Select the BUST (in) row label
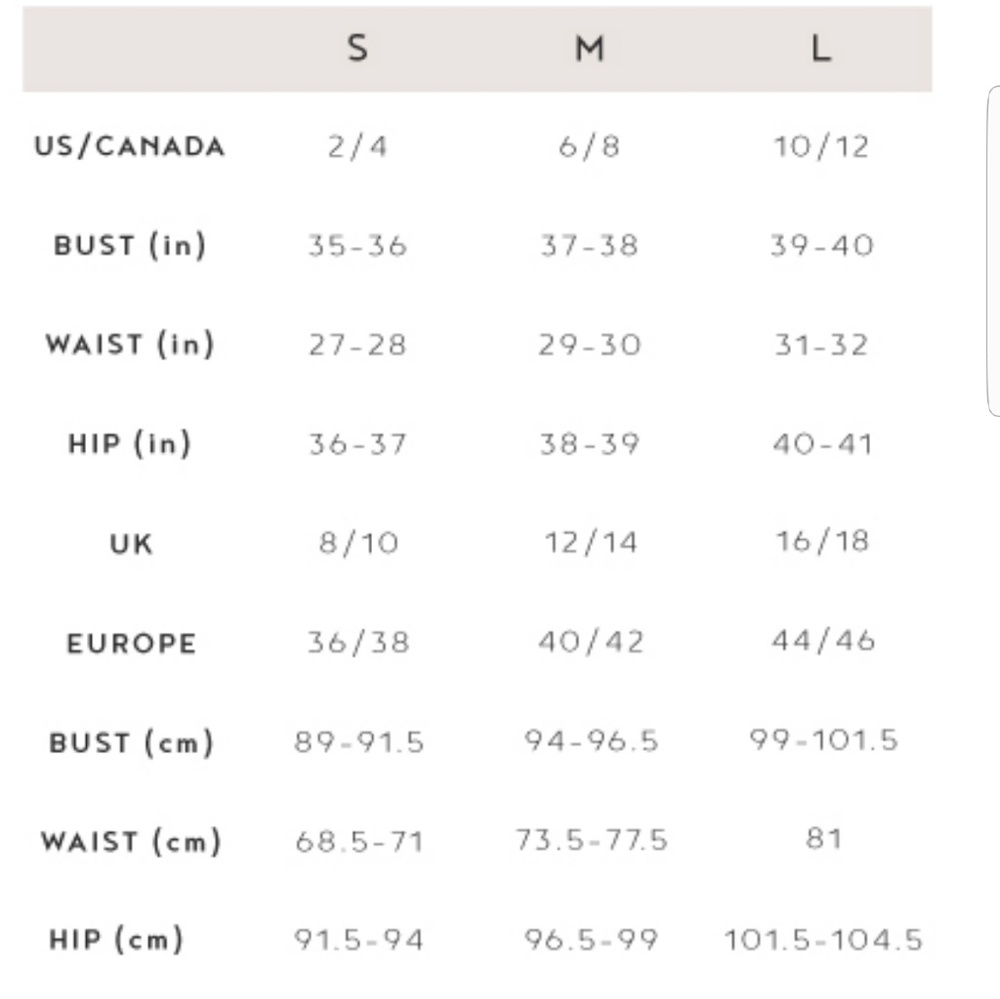1000x999 pixels. (x=130, y=246)
